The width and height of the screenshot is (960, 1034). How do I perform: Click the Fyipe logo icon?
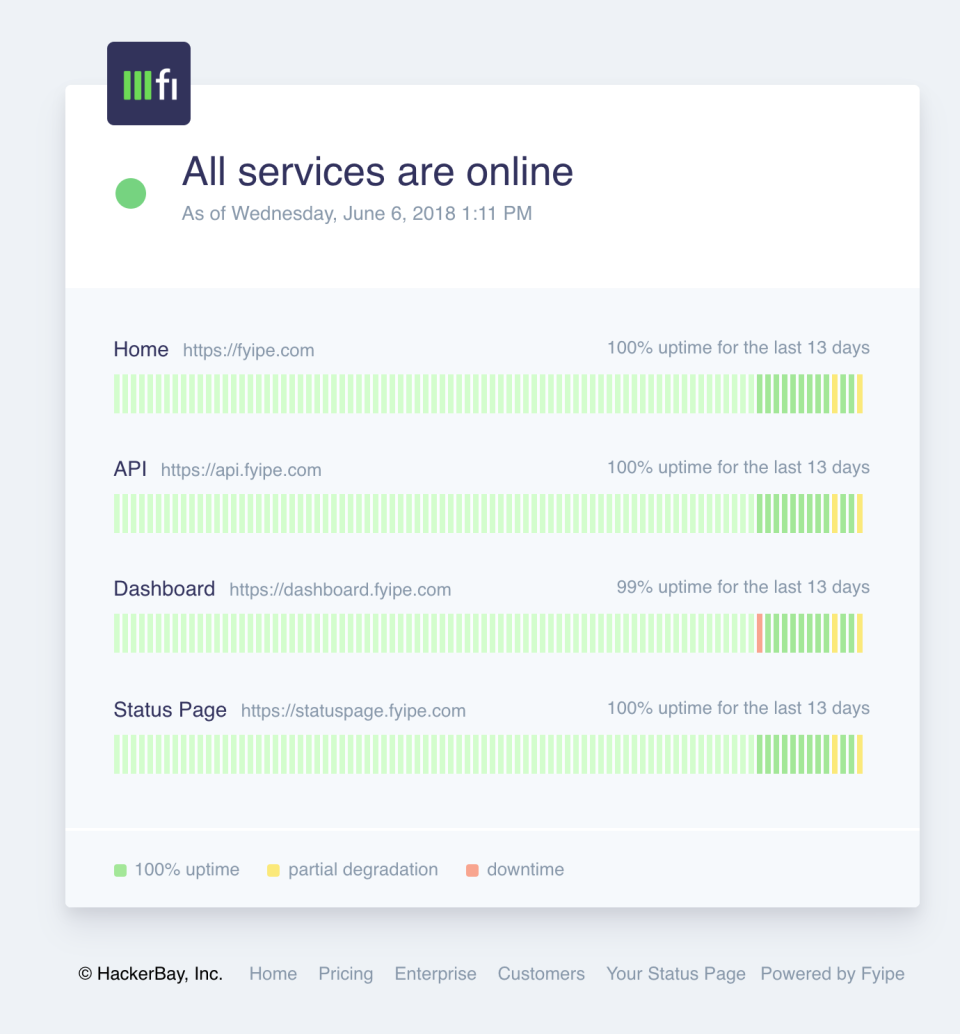tap(148, 84)
